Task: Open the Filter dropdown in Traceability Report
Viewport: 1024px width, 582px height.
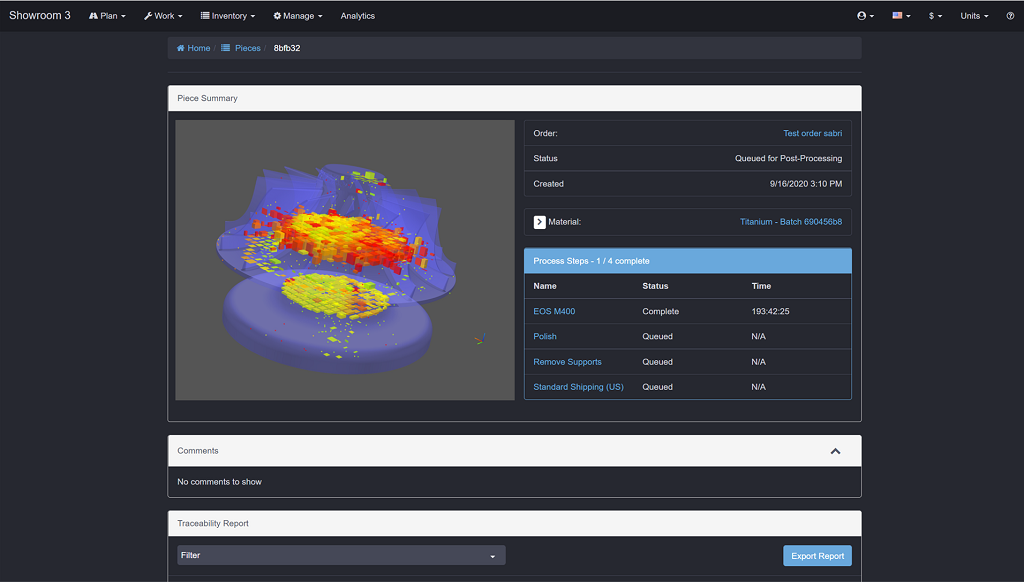Action: [x=341, y=555]
